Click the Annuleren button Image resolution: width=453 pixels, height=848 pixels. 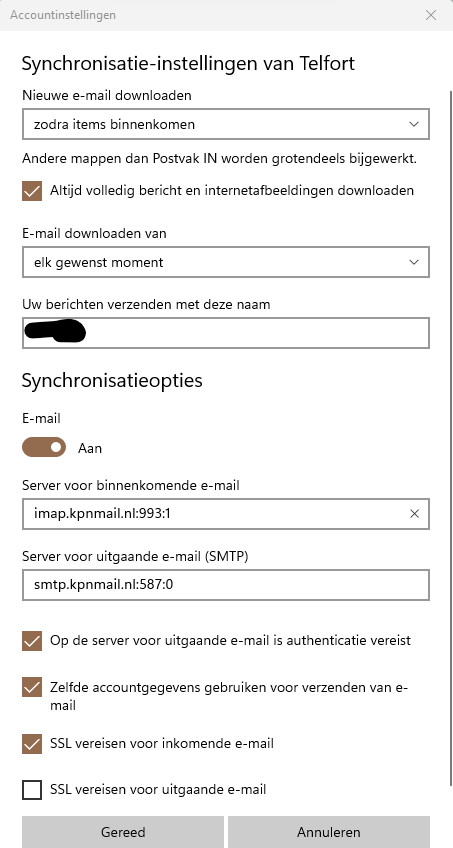329,832
